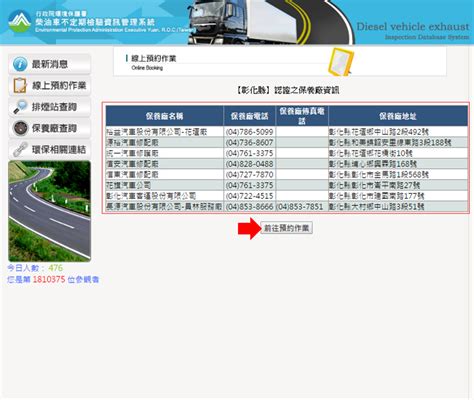Select phone number (04)722-4515
The width and height of the screenshot is (474, 400).
click(249, 196)
